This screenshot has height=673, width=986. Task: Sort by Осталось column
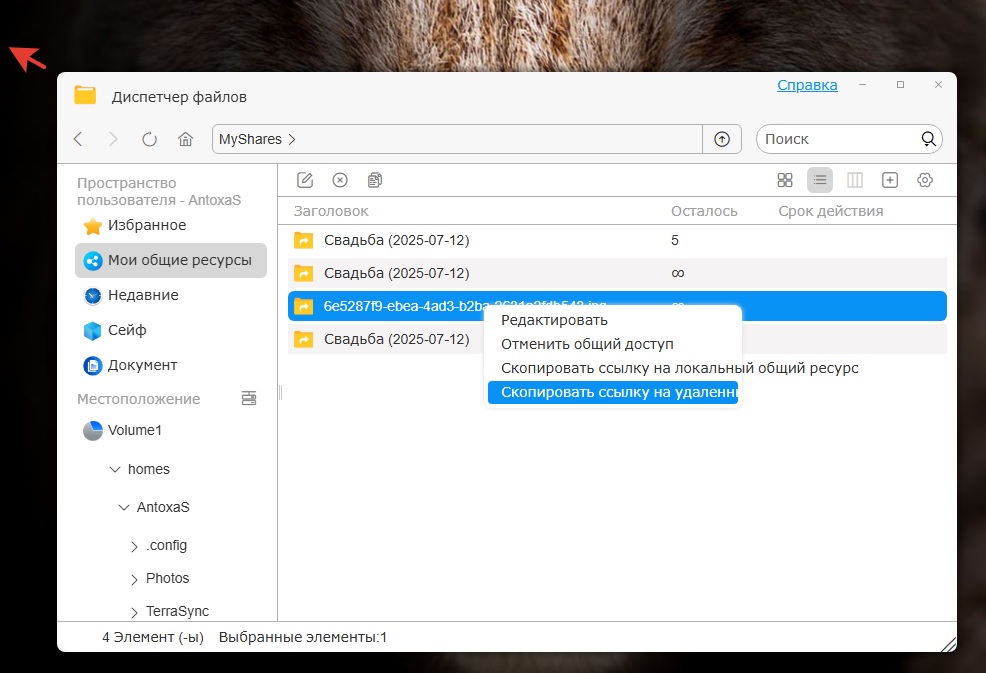pyautogui.click(x=704, y=211)
